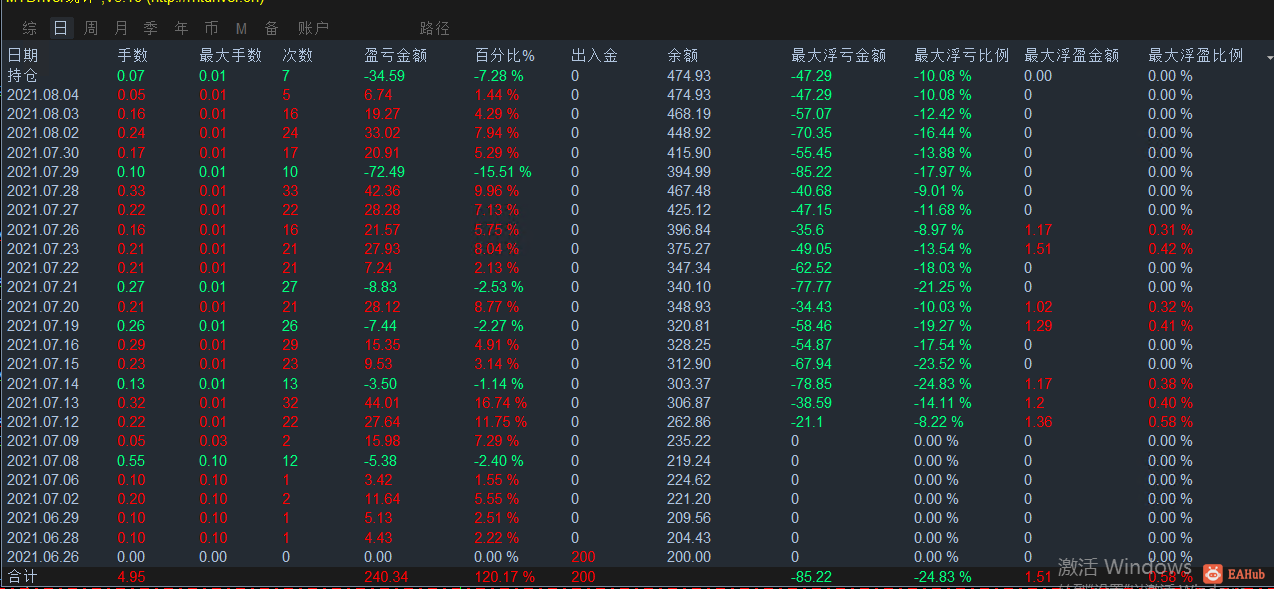Screen dimensions: 1274x589
Task: Select the 2021.07.21 date row
Action: (x=637, y=287)
